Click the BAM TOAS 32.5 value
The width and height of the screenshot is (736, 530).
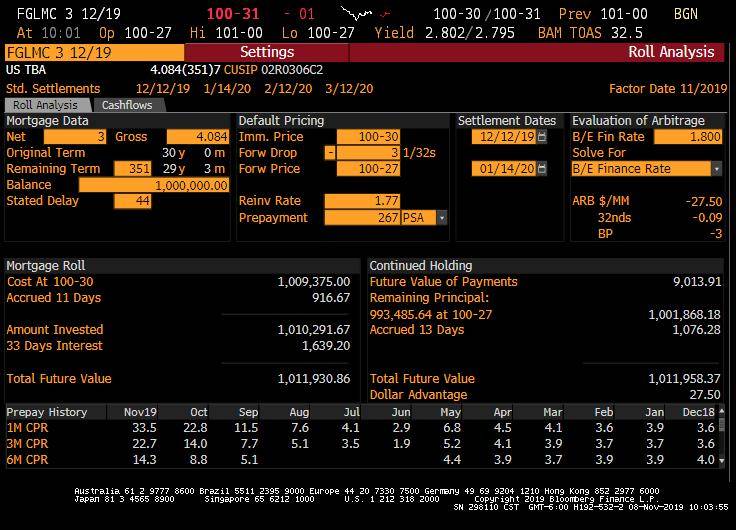pyautogui.click(x=628, y=33)
